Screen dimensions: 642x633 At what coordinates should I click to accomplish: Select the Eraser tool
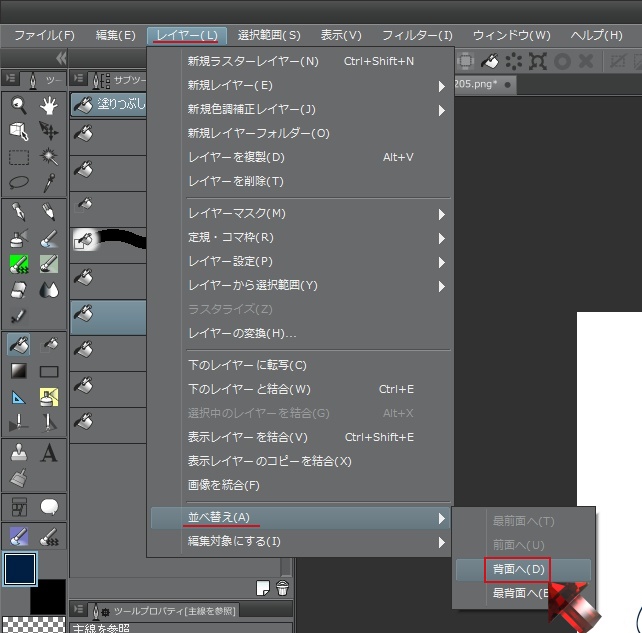coord(19,290)
